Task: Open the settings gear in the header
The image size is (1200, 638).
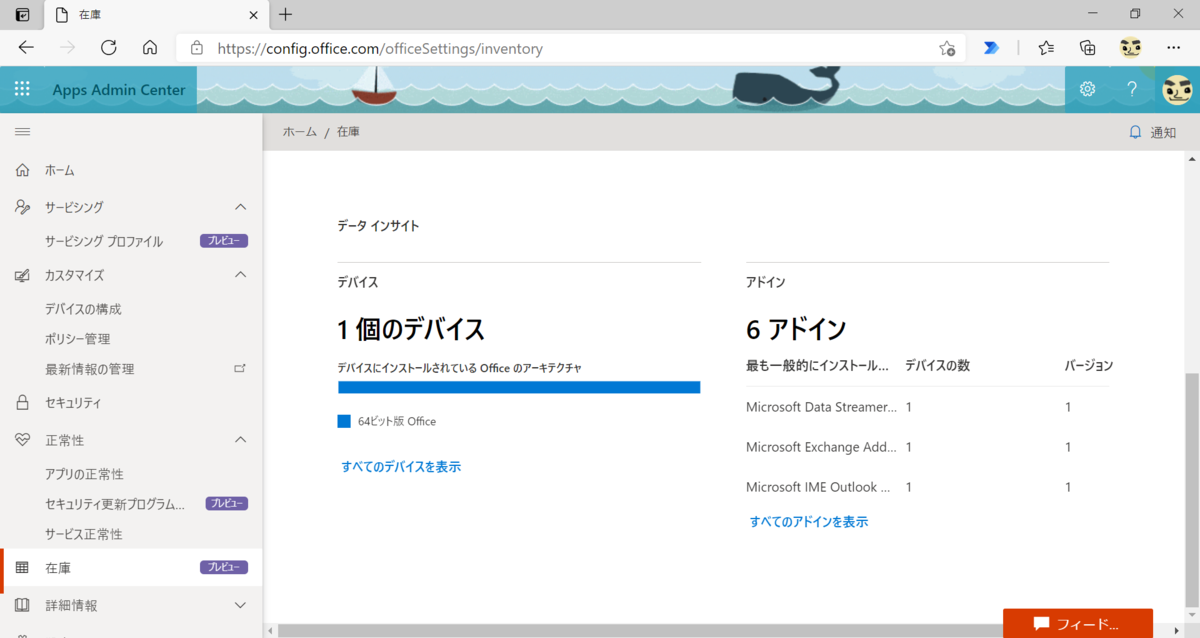Action: click(x=1087, y=89)
